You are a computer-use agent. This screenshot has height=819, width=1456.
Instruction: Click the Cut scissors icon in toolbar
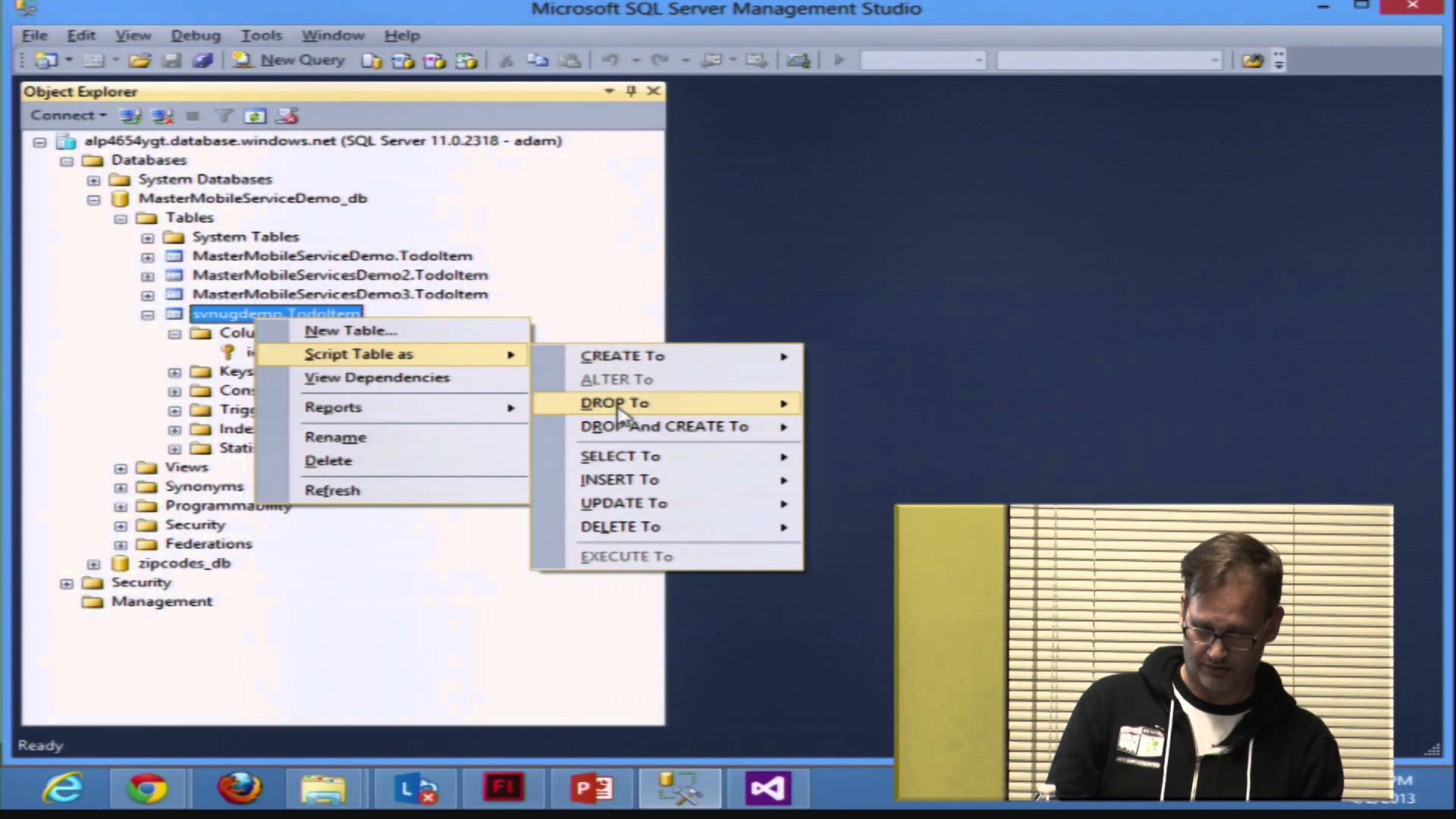click(x=507, y=60)
